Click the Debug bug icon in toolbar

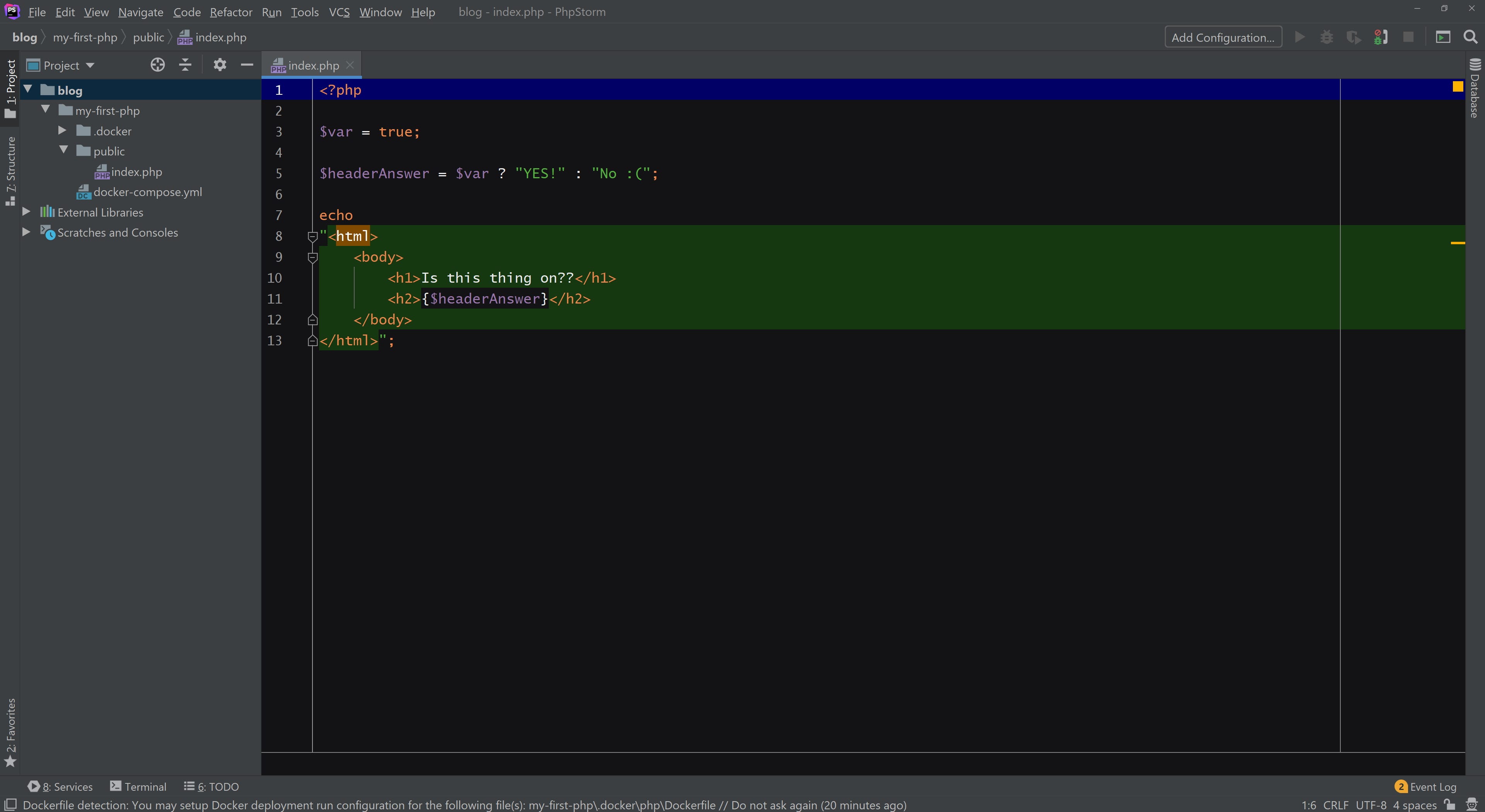coord(1326,38)
